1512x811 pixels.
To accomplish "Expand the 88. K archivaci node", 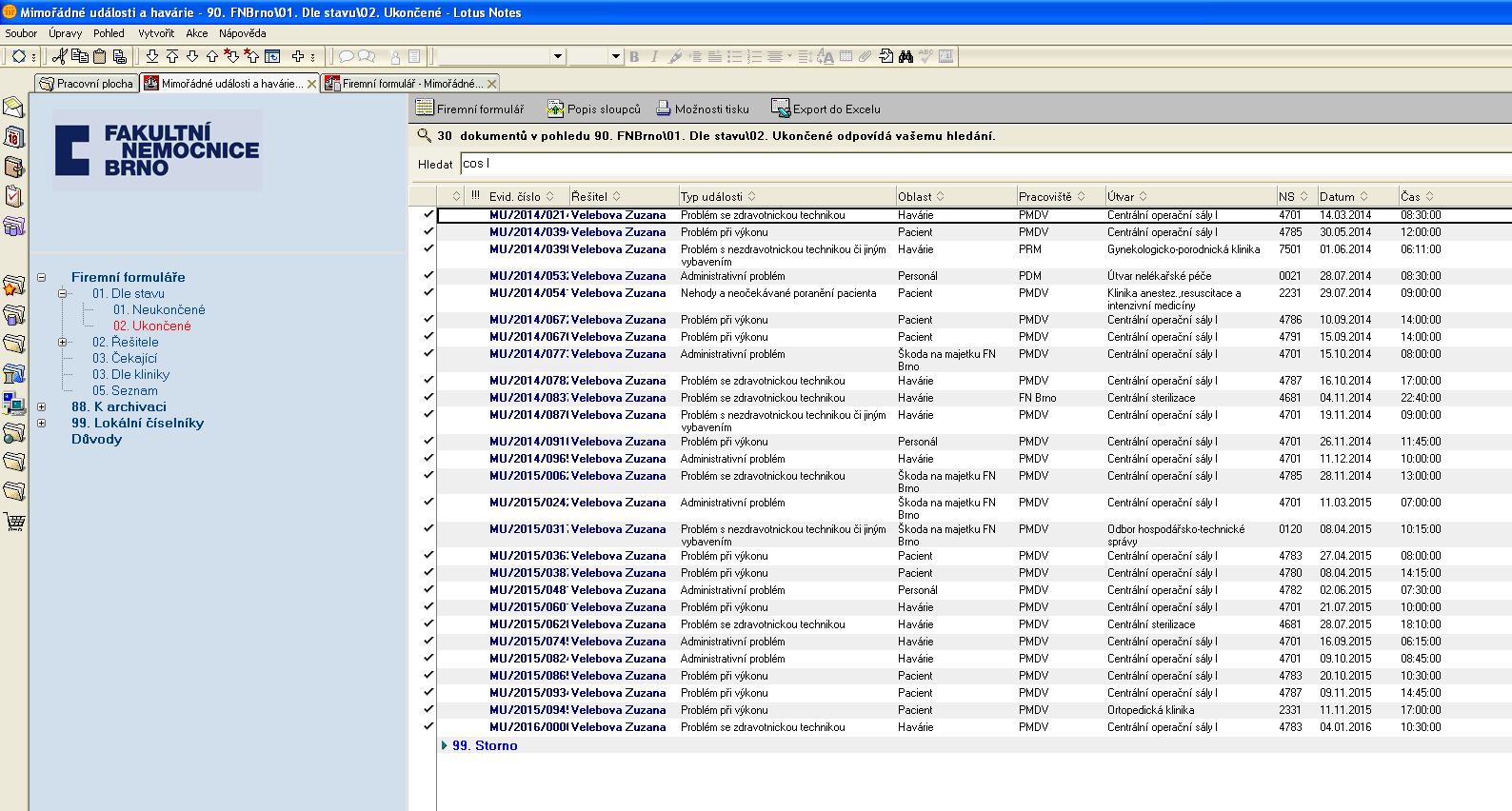I will [x=41, y=406].
